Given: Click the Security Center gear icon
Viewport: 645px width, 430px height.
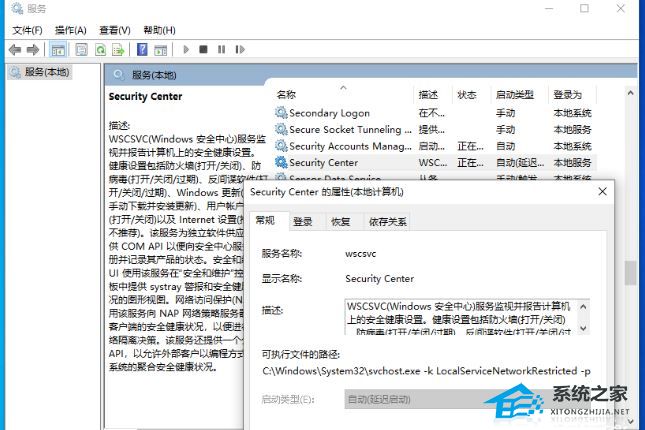Looking at the screenshot, I should [x=281, y=162].
